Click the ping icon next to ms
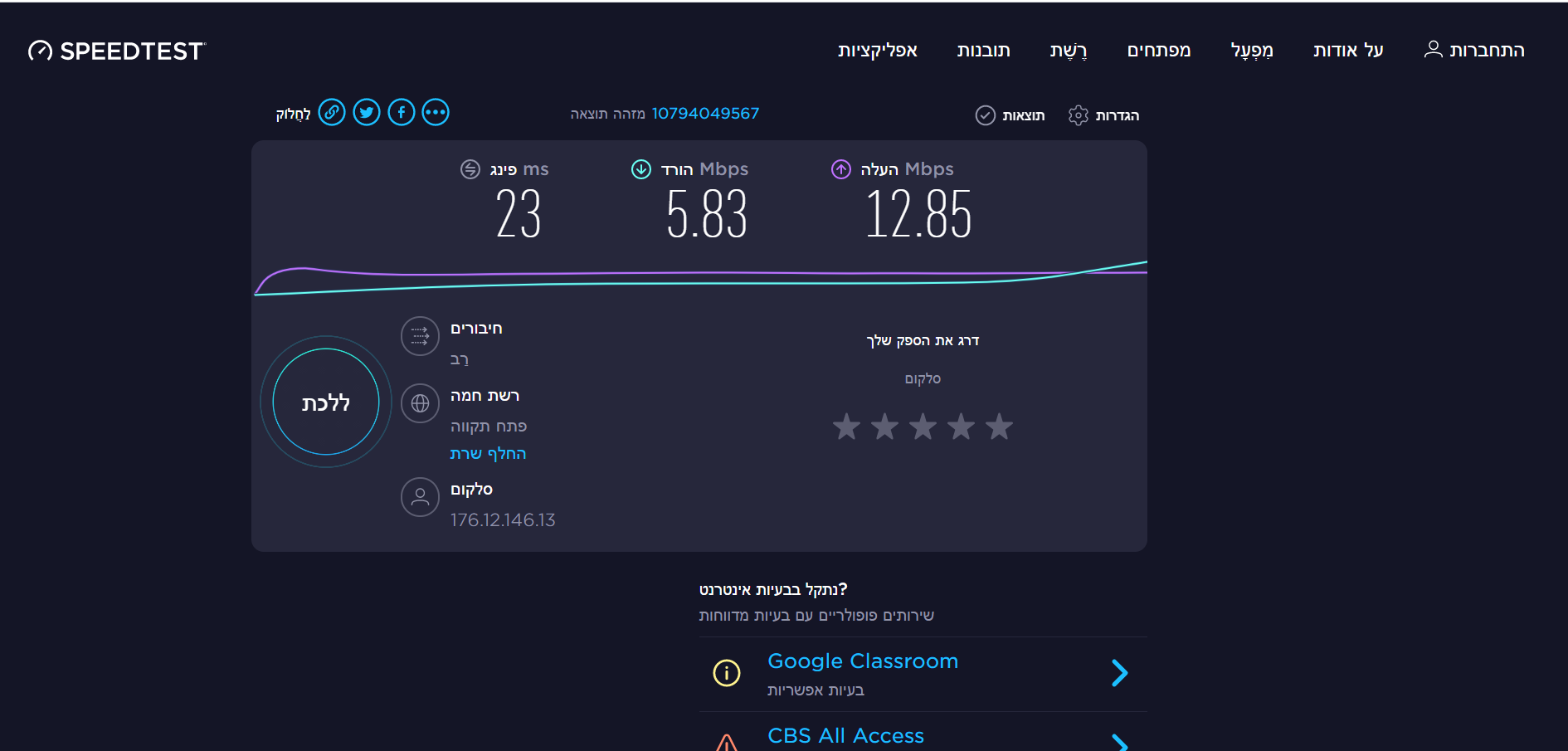1568x751 pixels. point(470,169)
